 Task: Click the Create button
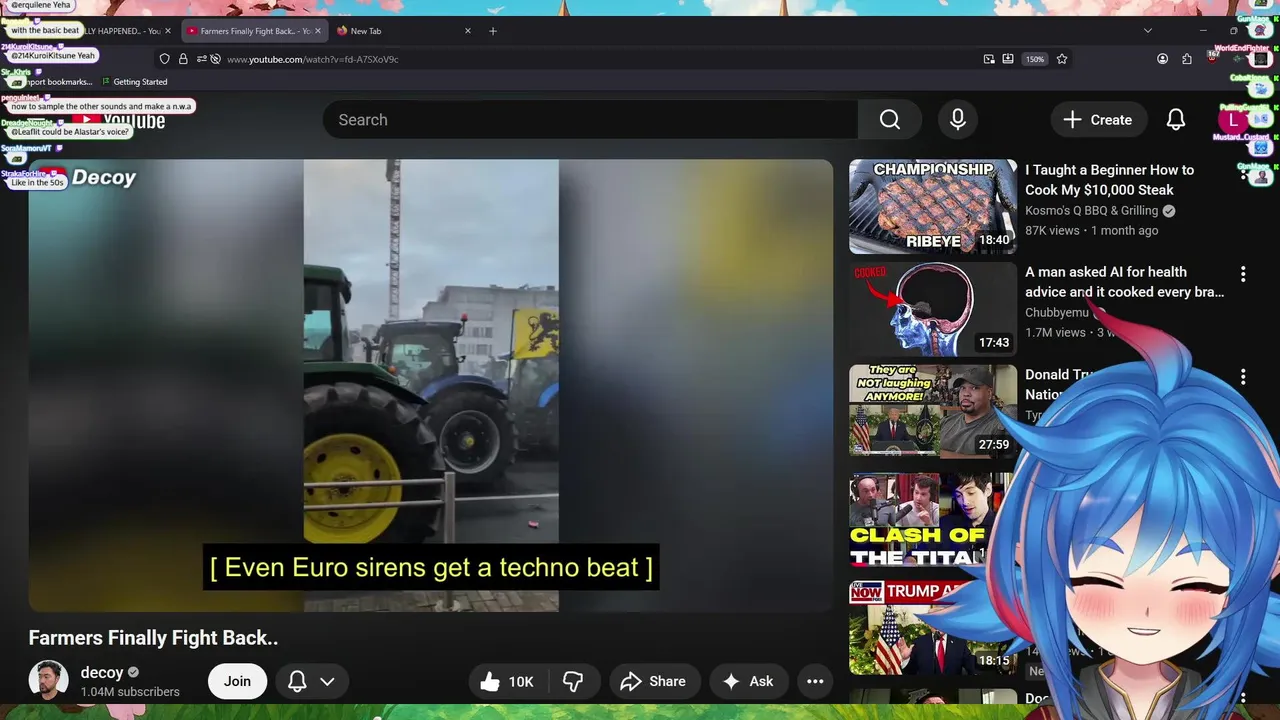(1097, 120)
